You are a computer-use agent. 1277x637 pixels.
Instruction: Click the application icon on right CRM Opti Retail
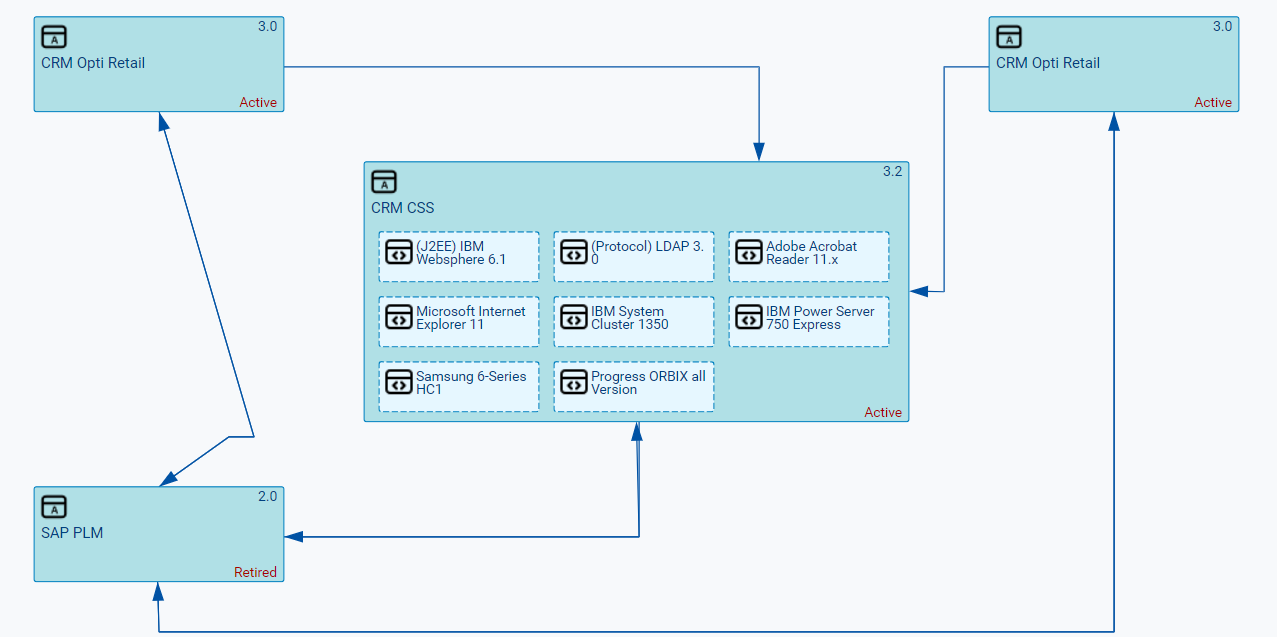(x=1008, y=36)
